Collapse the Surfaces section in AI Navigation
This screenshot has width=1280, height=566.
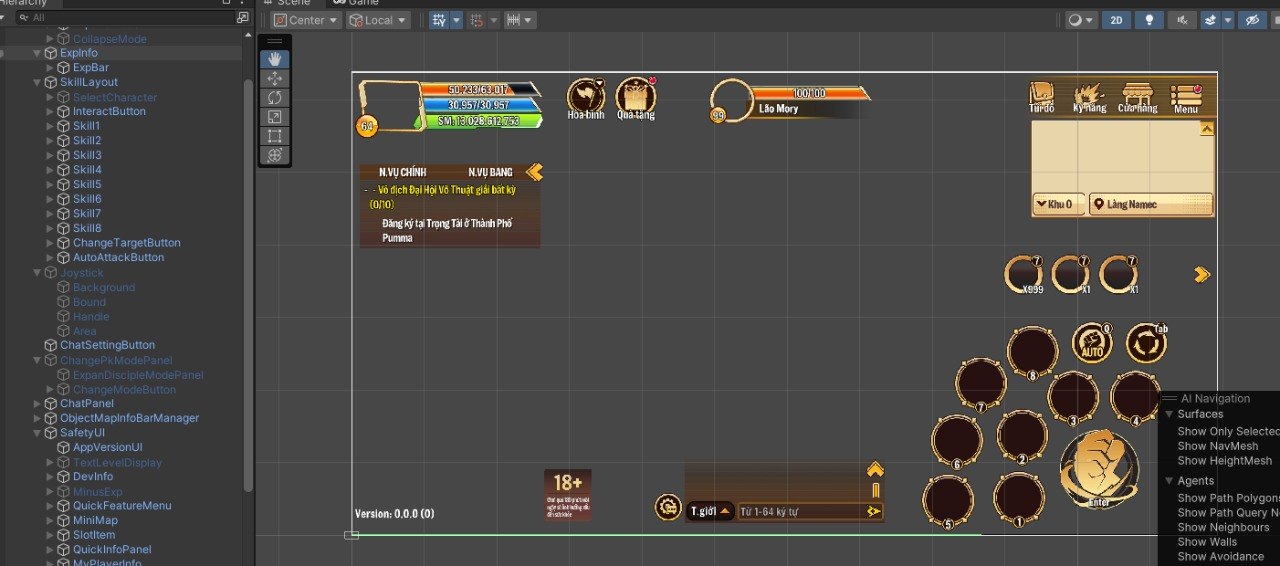[x=1171, y=414]
